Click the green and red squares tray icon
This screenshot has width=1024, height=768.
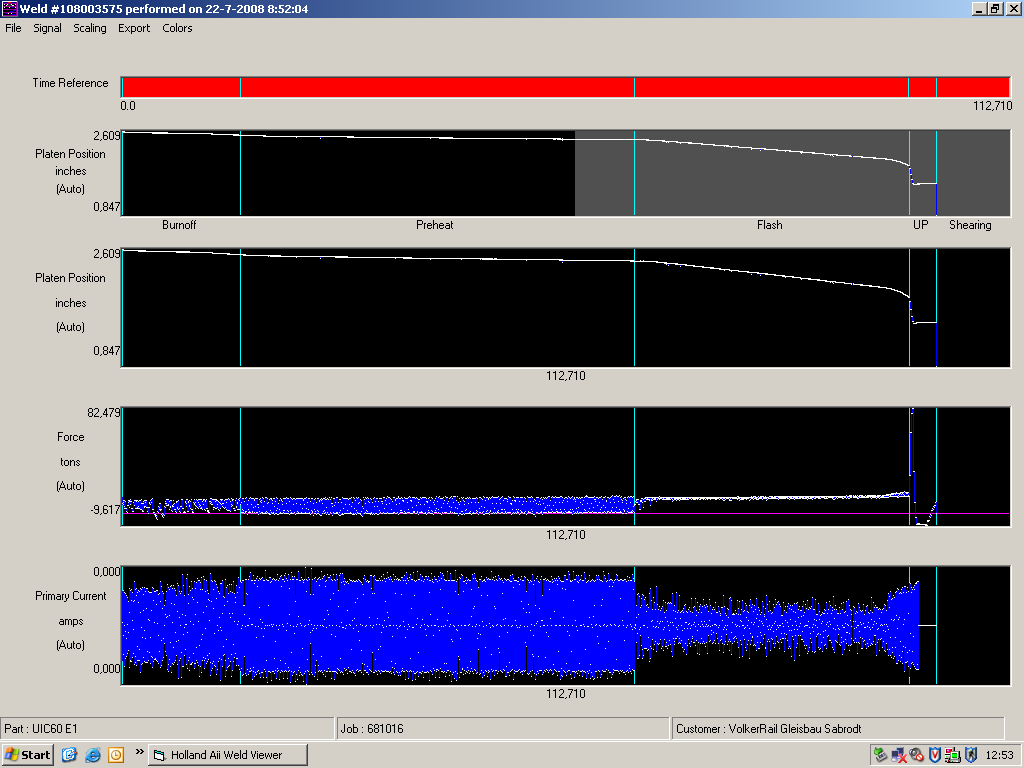[952, 755]
